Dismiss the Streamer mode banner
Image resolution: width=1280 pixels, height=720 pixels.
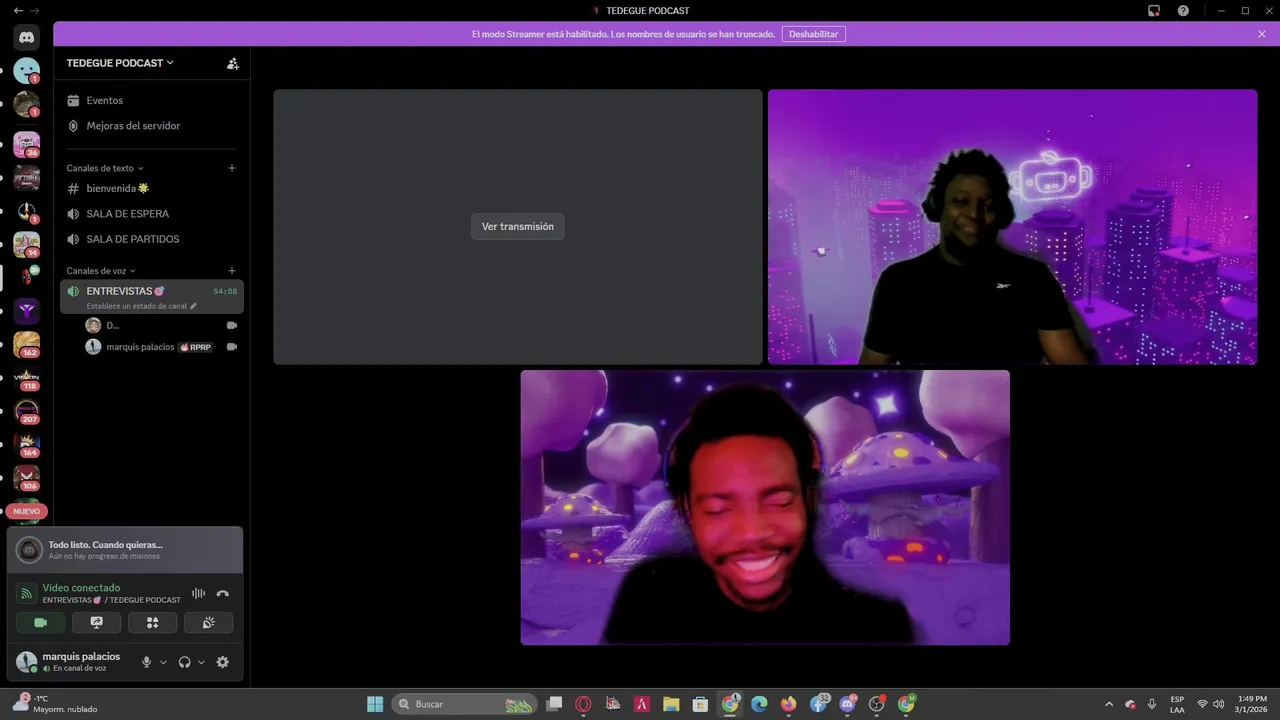[1262, 34]
